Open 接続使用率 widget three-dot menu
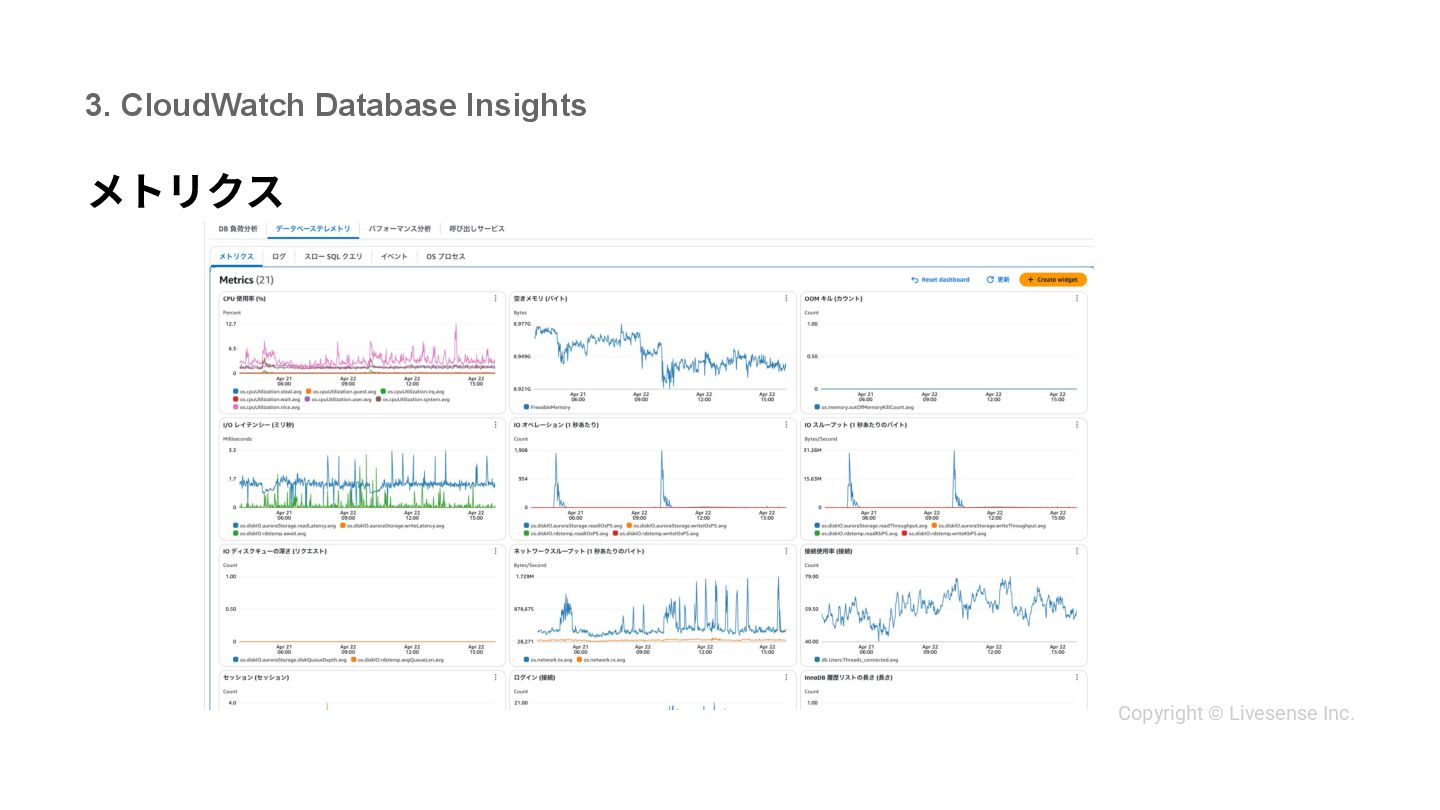Screen dimensions: 1440x810 point(1077,551)
